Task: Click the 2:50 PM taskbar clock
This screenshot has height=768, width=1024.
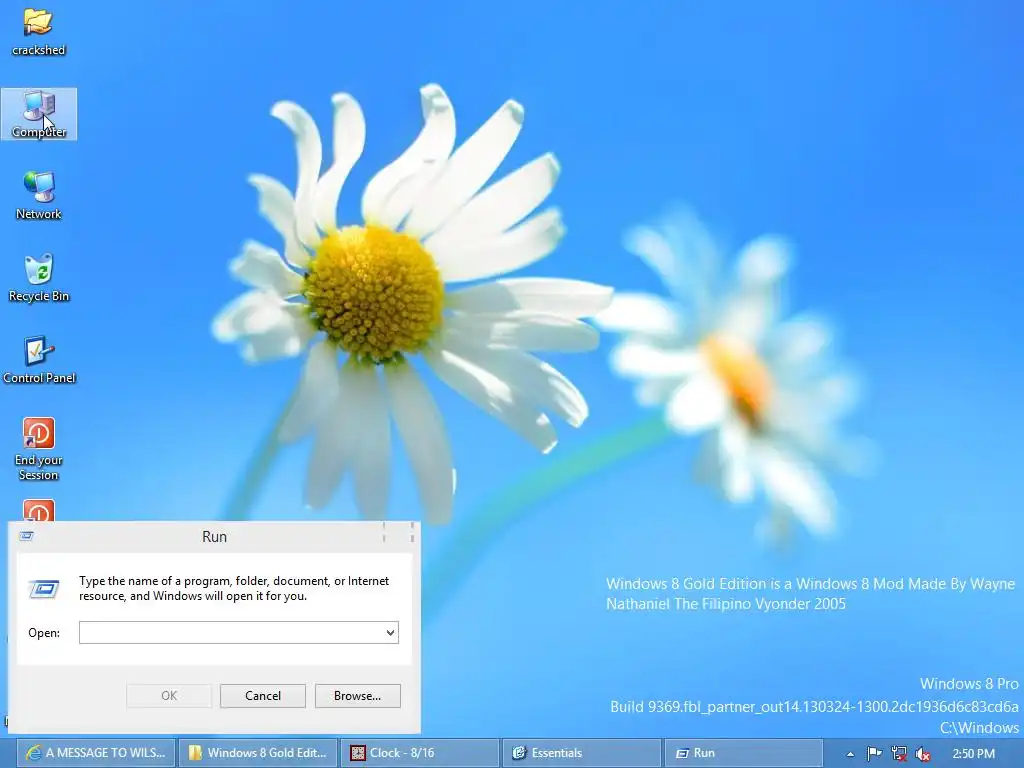Action: click(973, 754)
